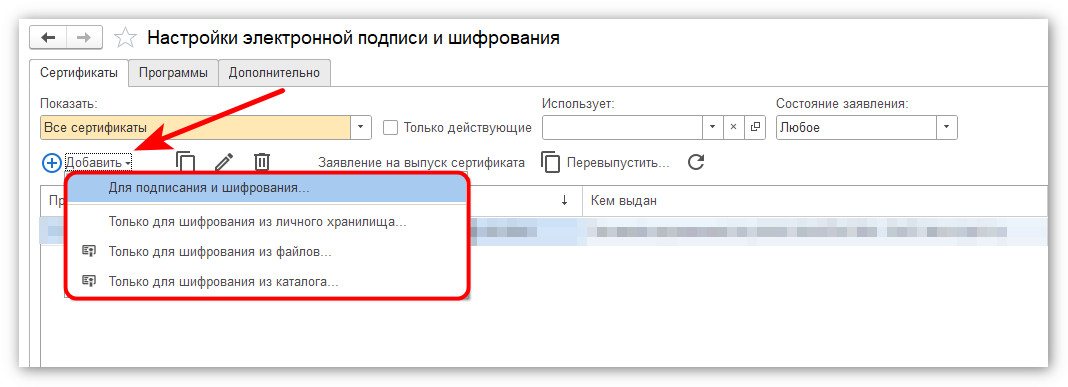Image resolution: width=1068 pixels, height=387 pixels.
Task: Choose Для подписания и шифрования menu item
Action: pos(267,188)
